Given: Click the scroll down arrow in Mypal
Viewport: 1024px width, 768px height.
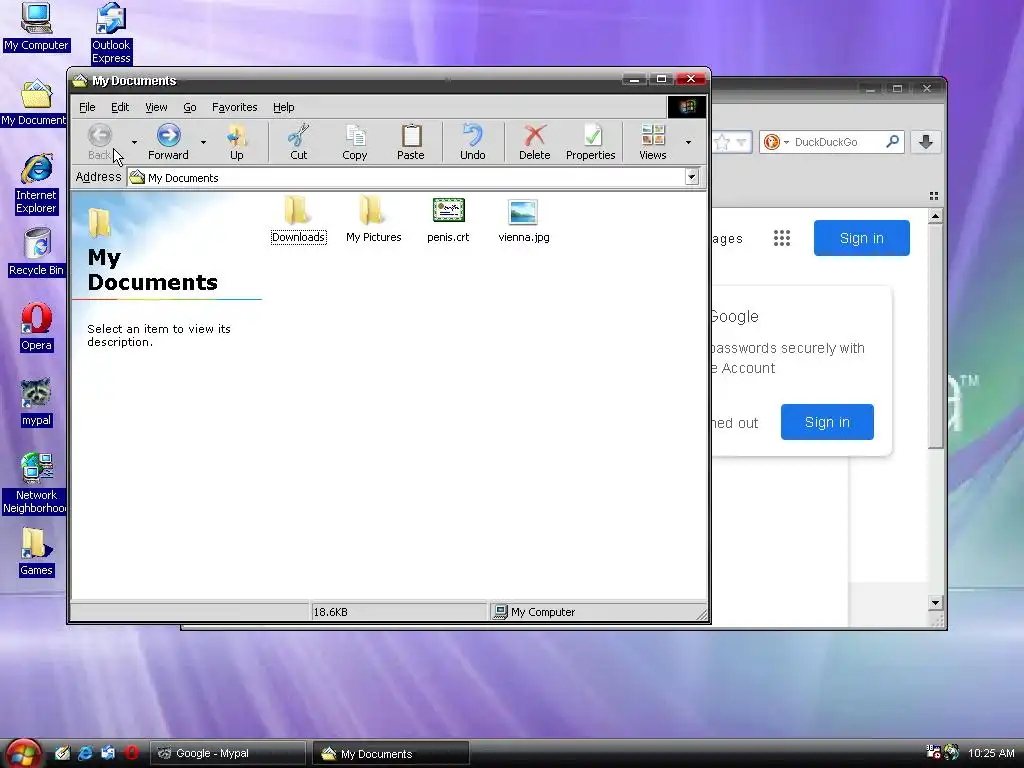Looking at the screenshot, I should [935, 603].
